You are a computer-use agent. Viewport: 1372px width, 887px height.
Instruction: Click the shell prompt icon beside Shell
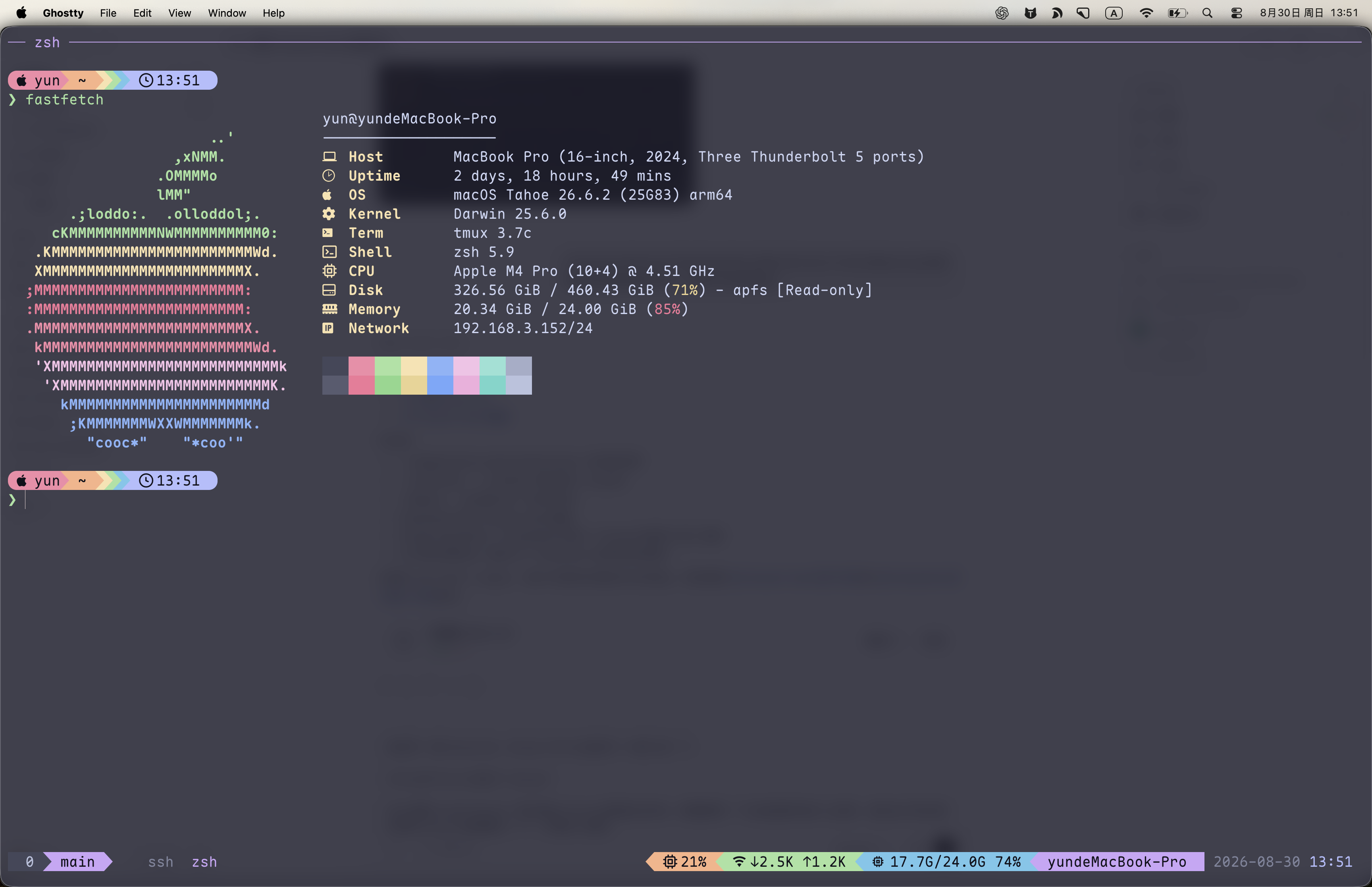click(x=330, y=252)
